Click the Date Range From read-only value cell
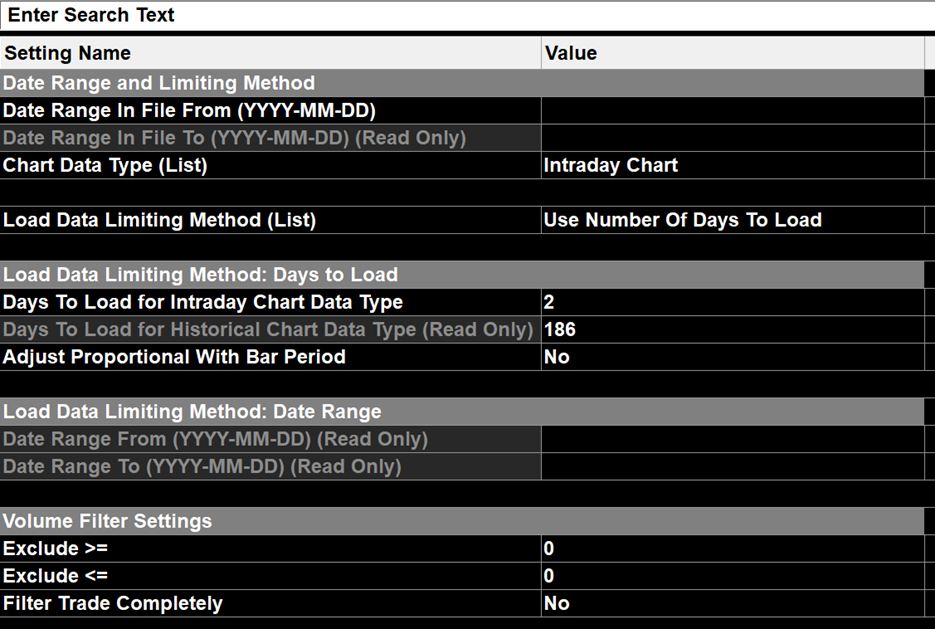Image resolution: width=935 pixels, height=629 pixels. pos(732,439)
